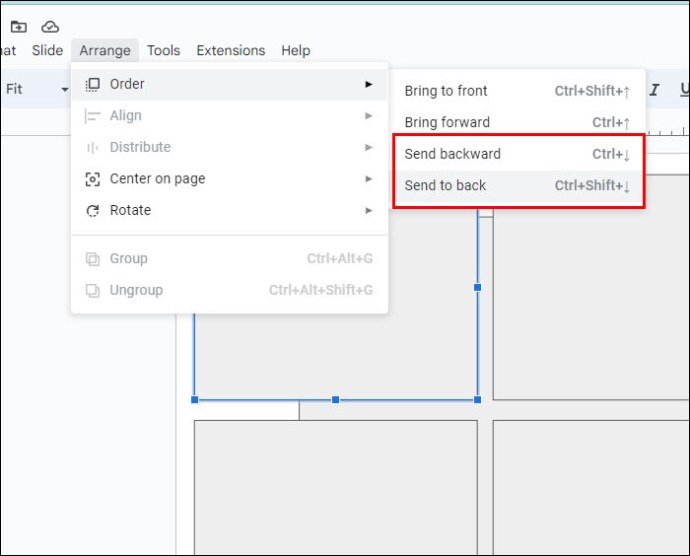Click the Ungroup icon in the menu
This screenshot has width=690, height=556.
92,290
